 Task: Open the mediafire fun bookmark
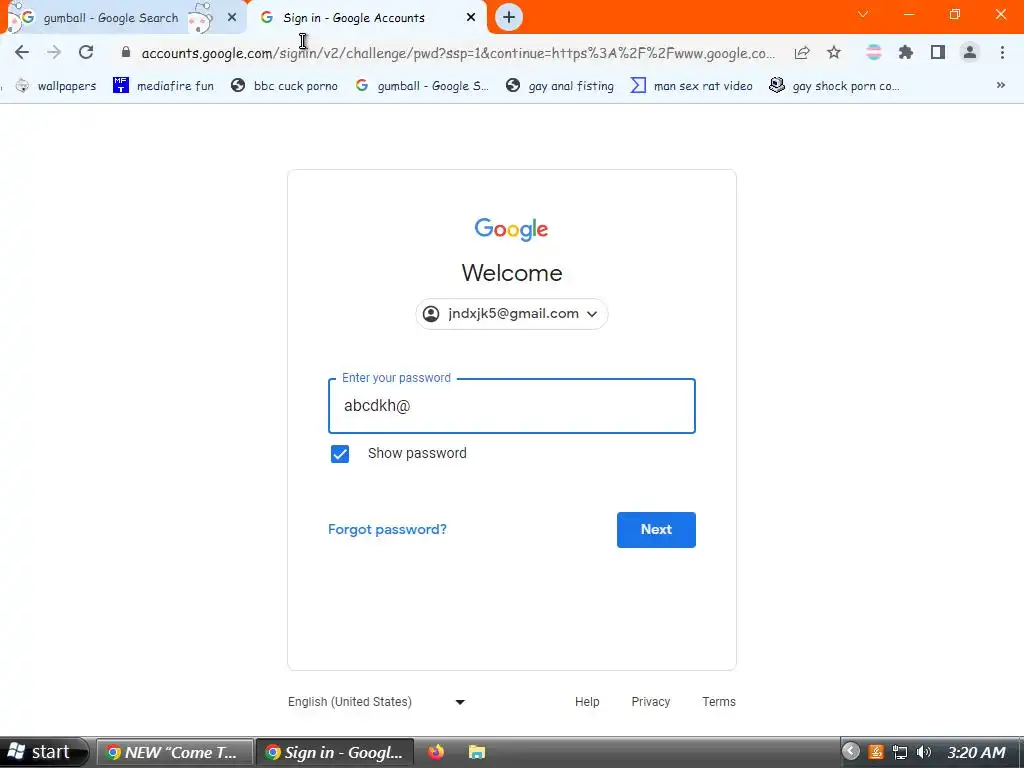point(163,86)
